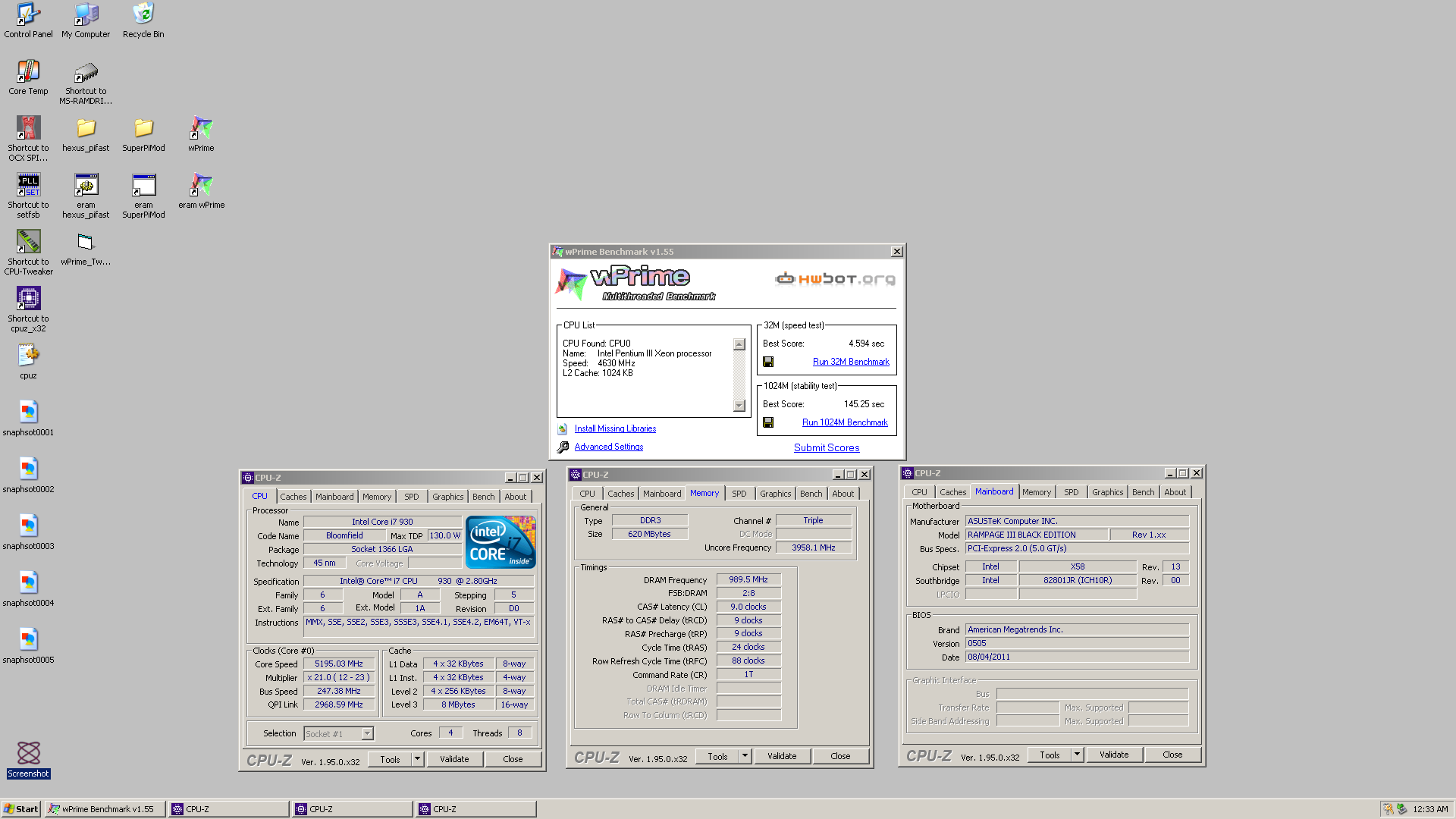1456x819 pixels.
Task: Click Close button in the Memory window
Action: pos(840,756)
